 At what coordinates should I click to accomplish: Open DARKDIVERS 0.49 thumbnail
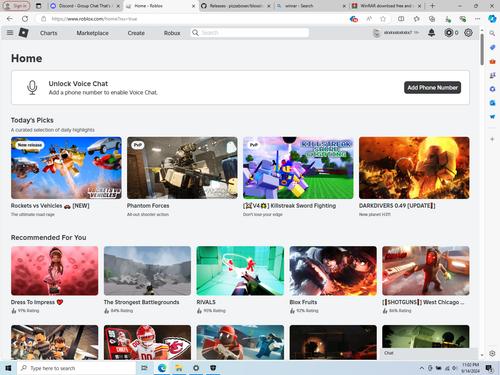click(x=414, y=168)
